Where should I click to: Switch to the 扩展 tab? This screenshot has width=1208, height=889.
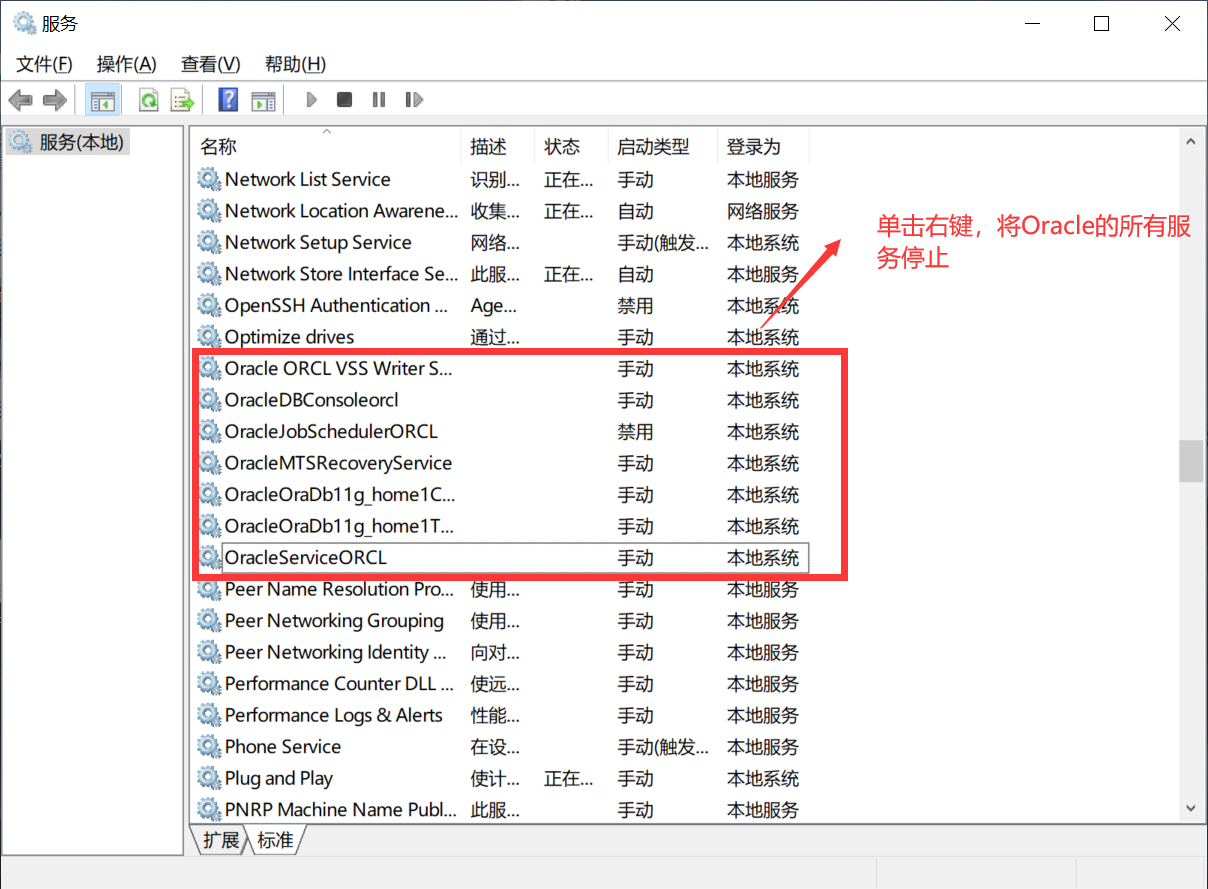coord(221,840)
